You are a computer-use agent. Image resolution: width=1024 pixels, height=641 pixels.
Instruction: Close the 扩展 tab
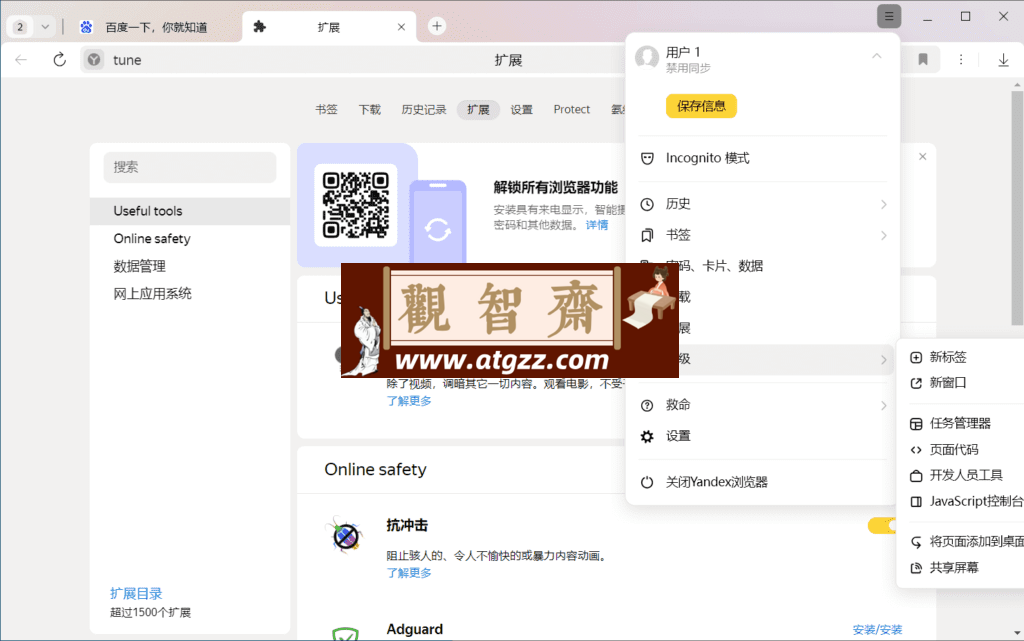pyautogui.click(x=401, y=27)
